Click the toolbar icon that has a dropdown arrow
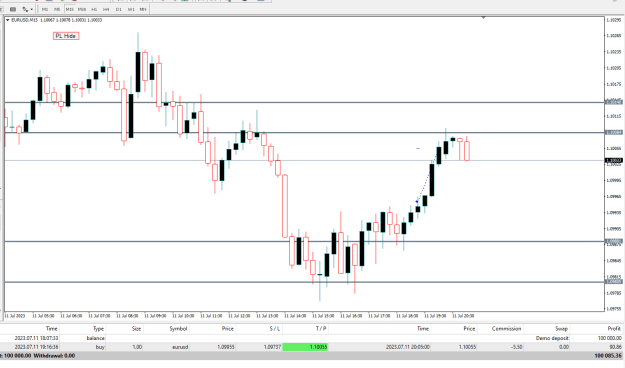 tap(25, 9)
